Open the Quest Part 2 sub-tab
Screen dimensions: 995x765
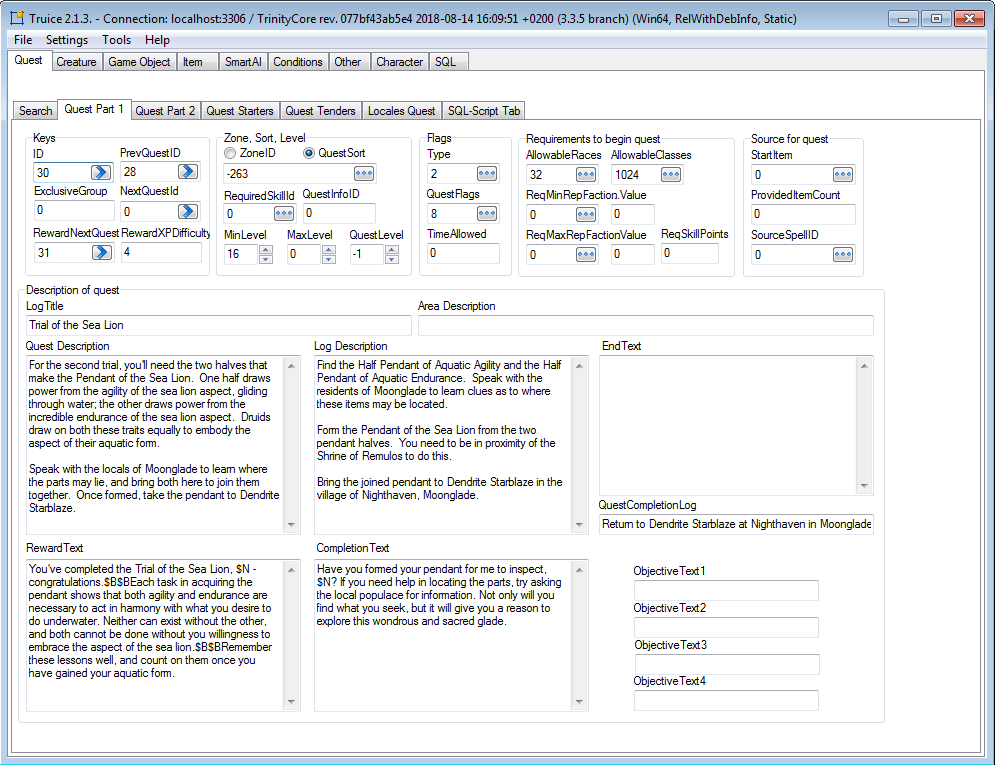click(165, 110)
